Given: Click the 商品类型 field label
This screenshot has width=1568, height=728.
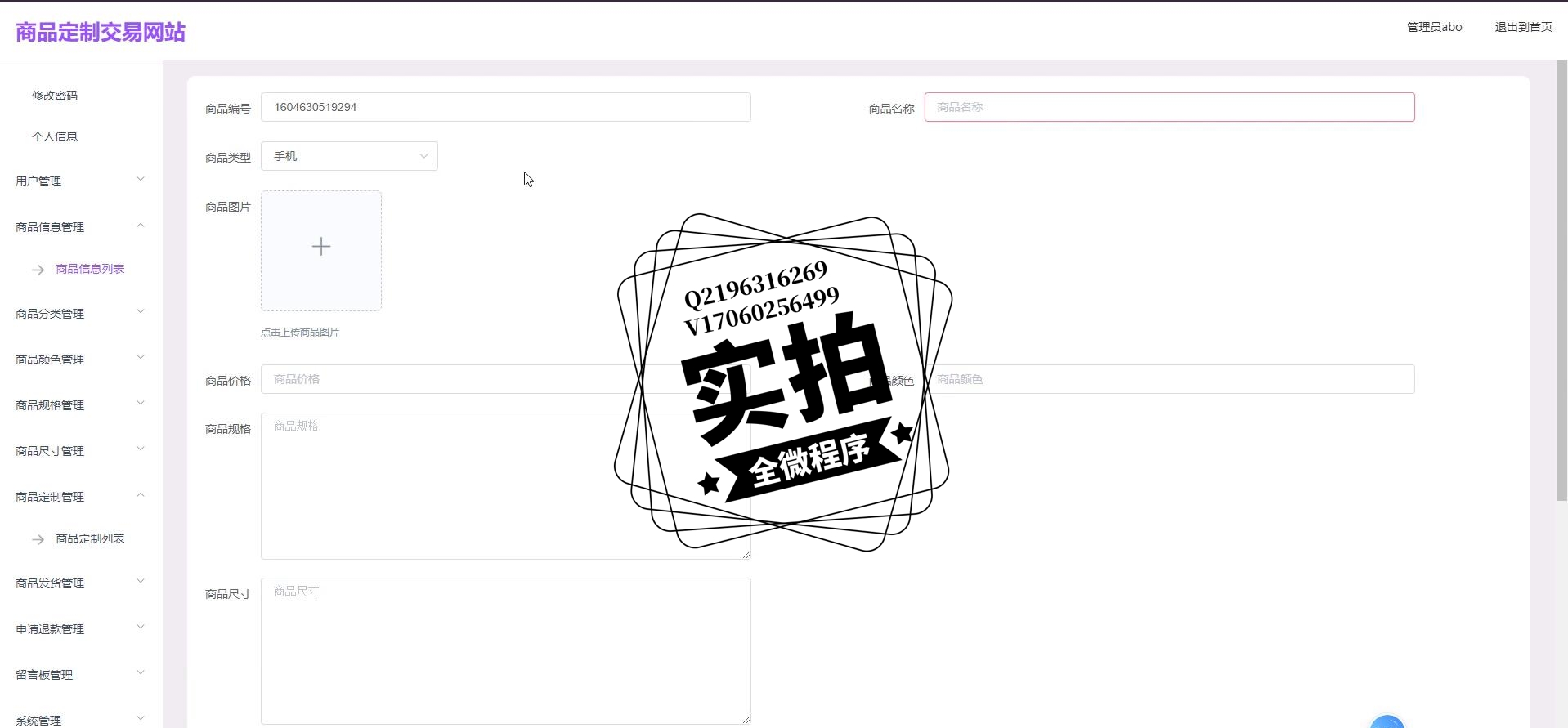Looking at the screenshot, I should click(228, 158).
